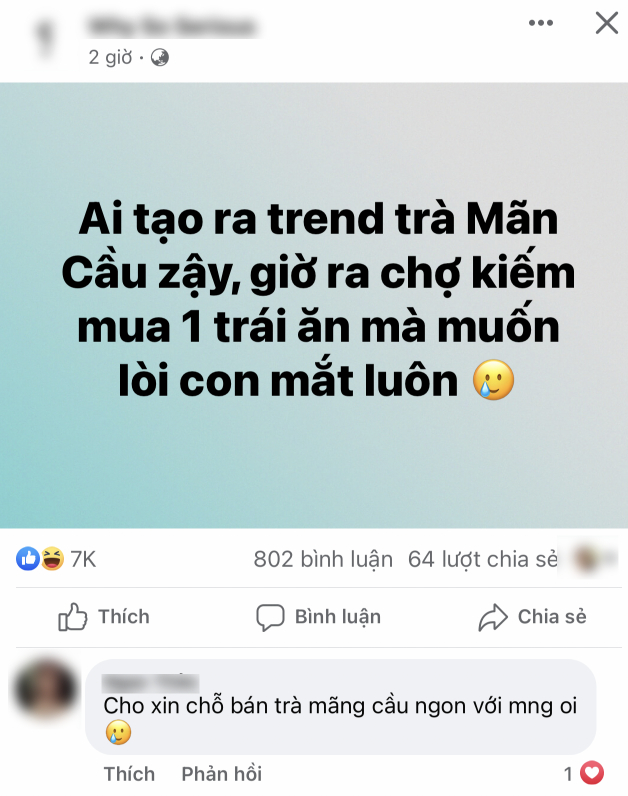Tap the Chia sẻ share arrow button

point(533,617)
